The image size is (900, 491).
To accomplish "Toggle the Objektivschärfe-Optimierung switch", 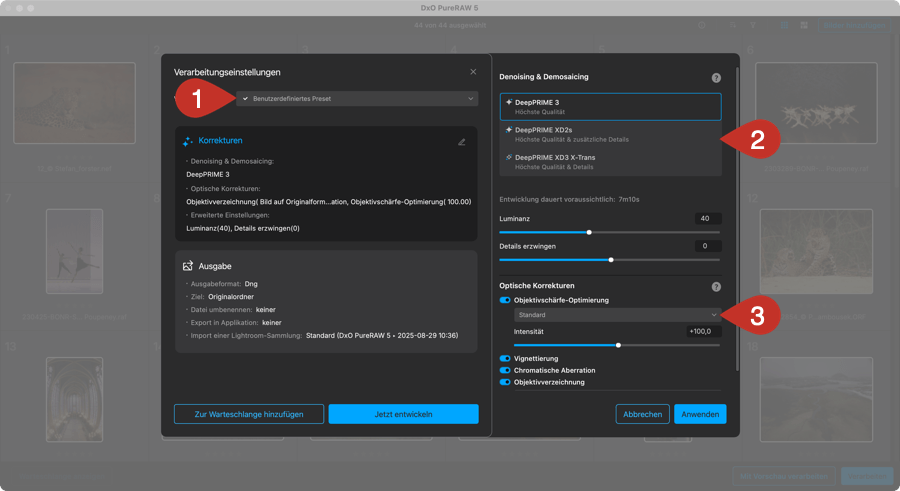I will pyautogui.click(x=505, y=300).
